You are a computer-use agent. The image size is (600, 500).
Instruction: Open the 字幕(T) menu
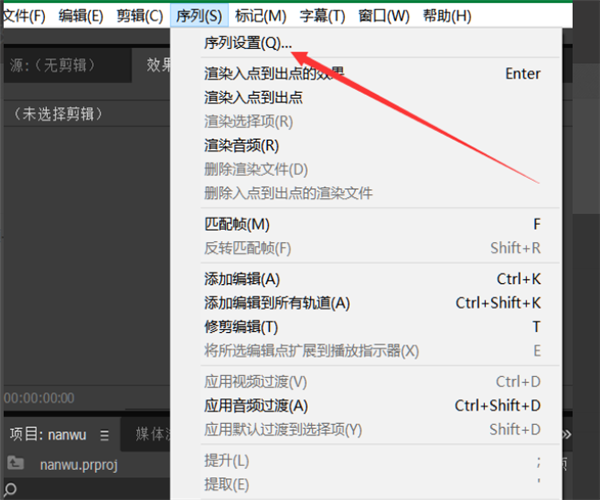(322, 16)
